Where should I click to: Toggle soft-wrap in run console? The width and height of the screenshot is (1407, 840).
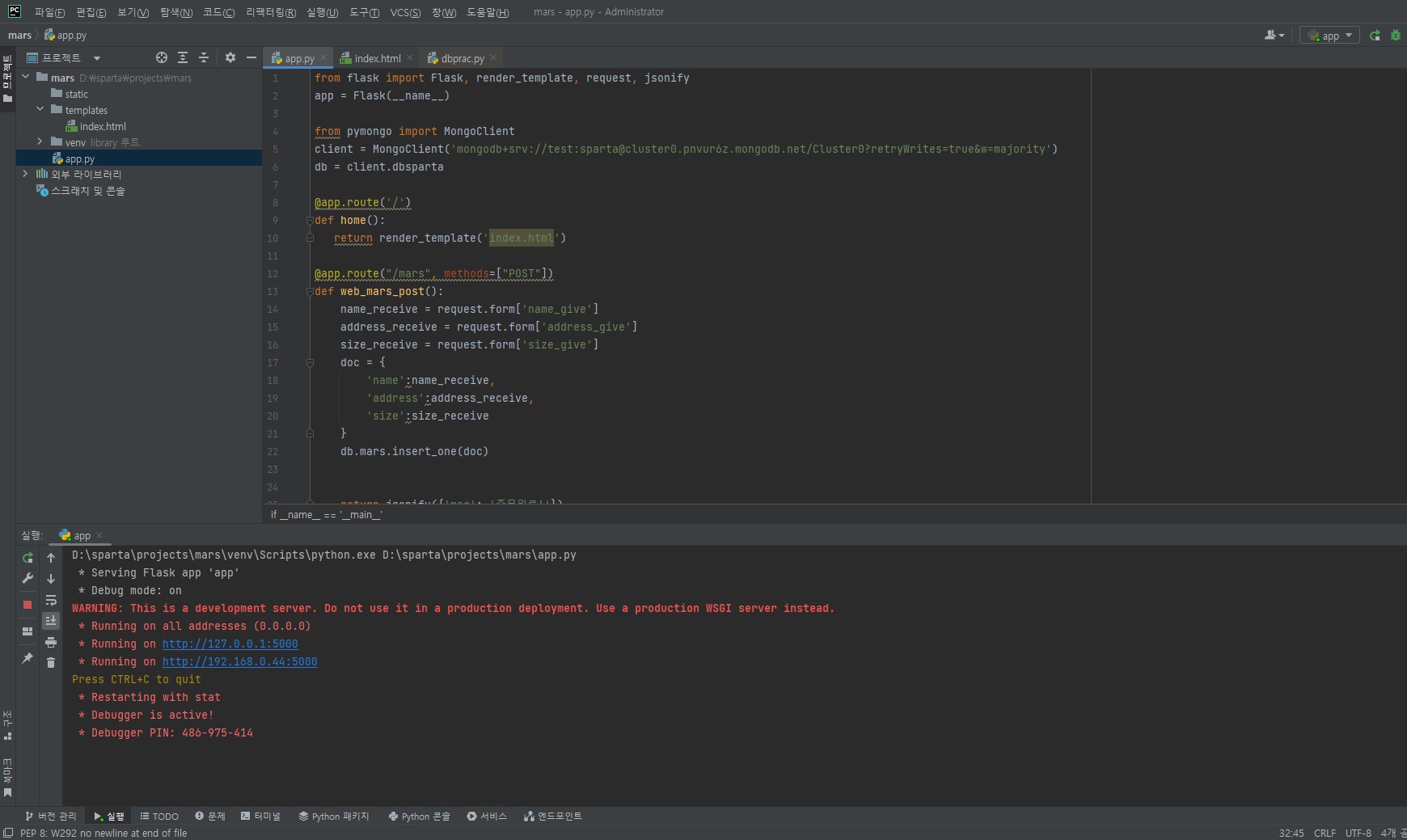point(51,600)
